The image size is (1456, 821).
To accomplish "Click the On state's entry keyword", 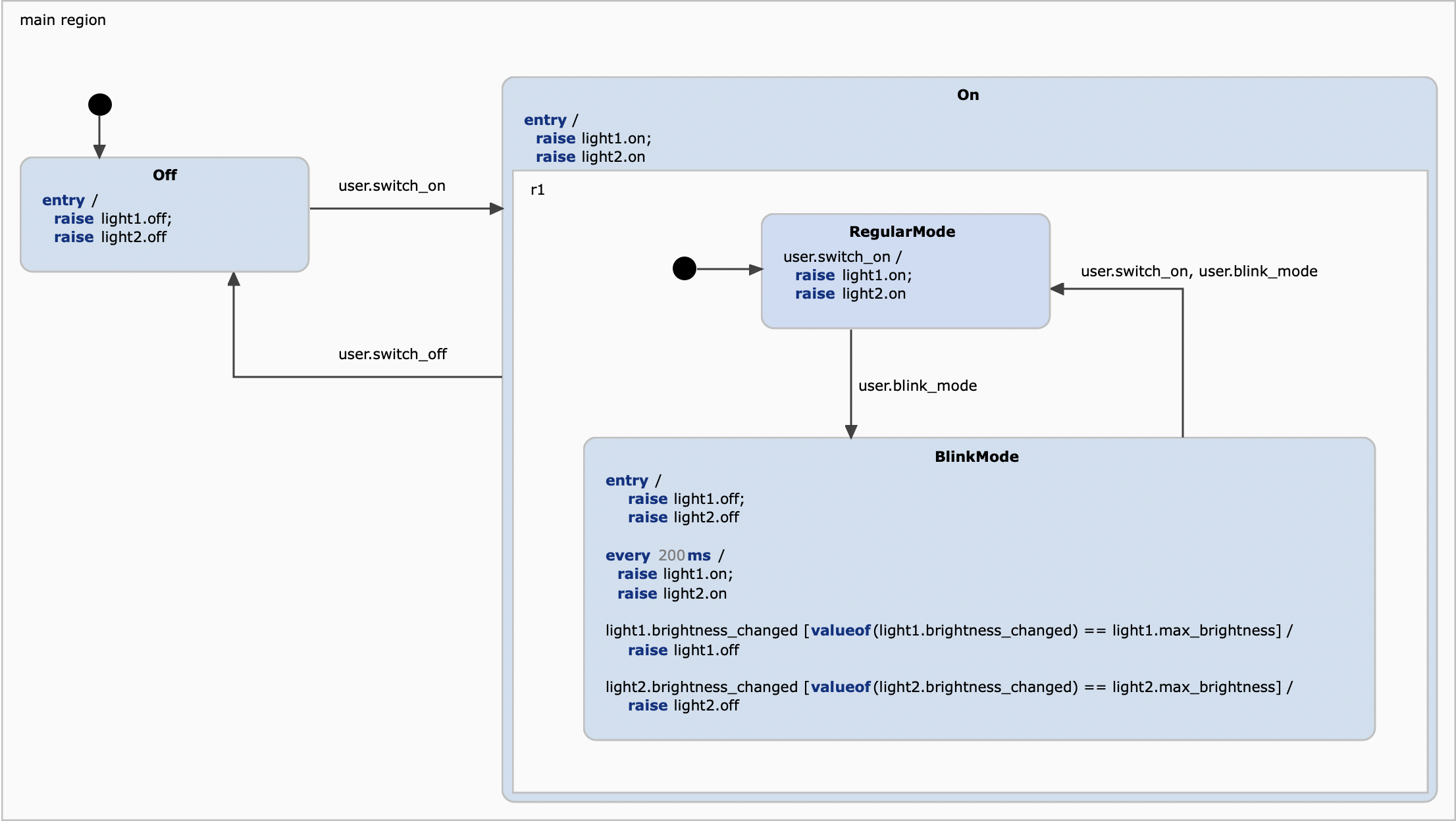I will click(x=545, y=120).
